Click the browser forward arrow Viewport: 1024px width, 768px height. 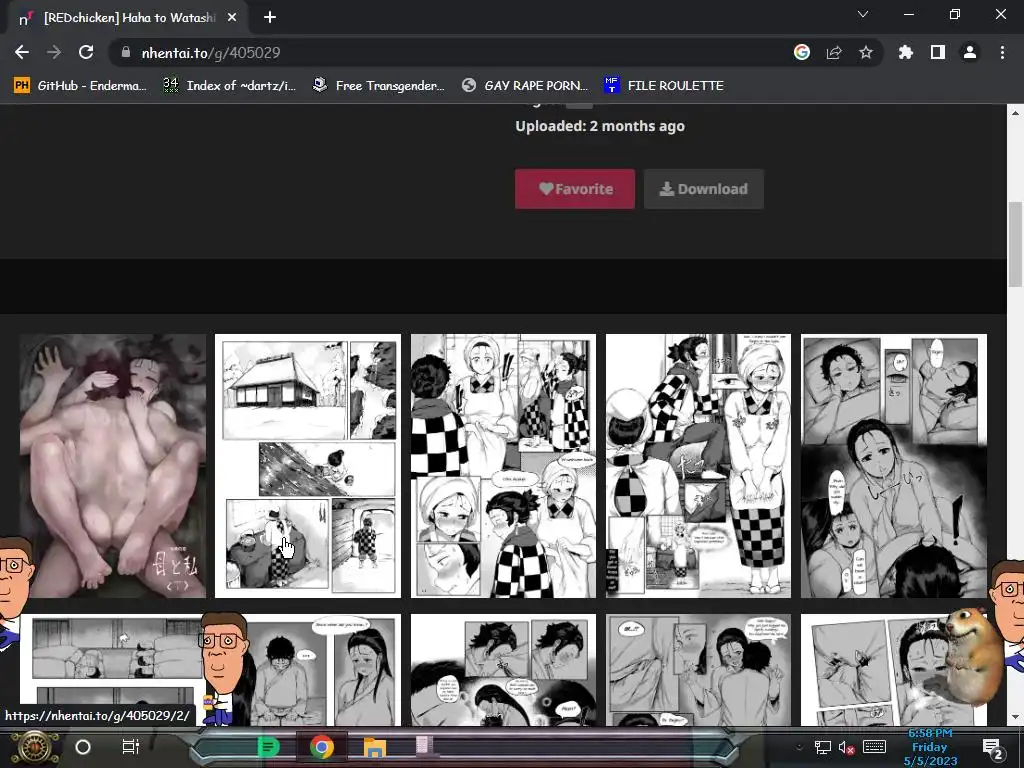(x=54, y=52)
